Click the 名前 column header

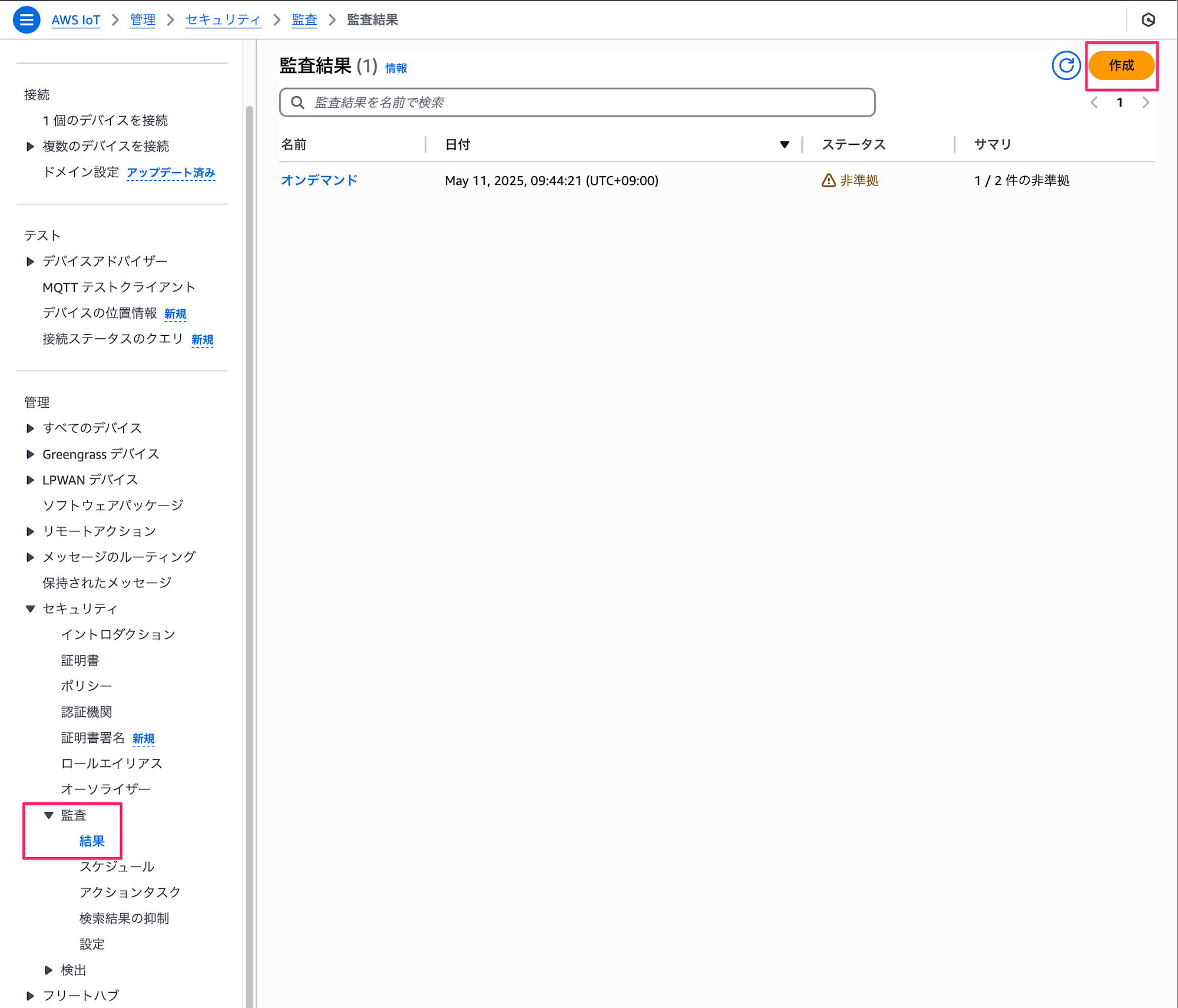pyautogui.click(x=294, y=145)
